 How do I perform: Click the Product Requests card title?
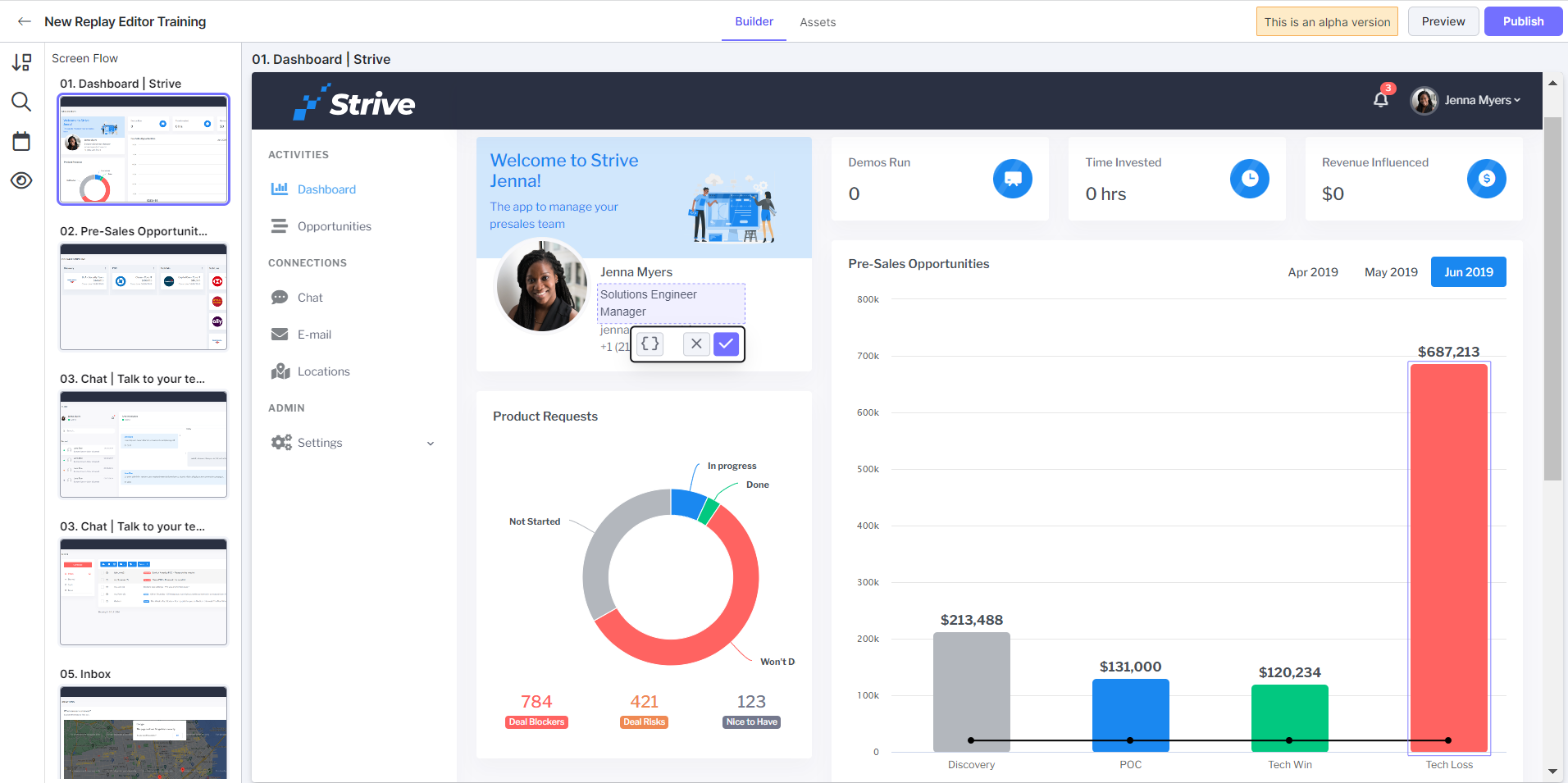click(545, 417)
